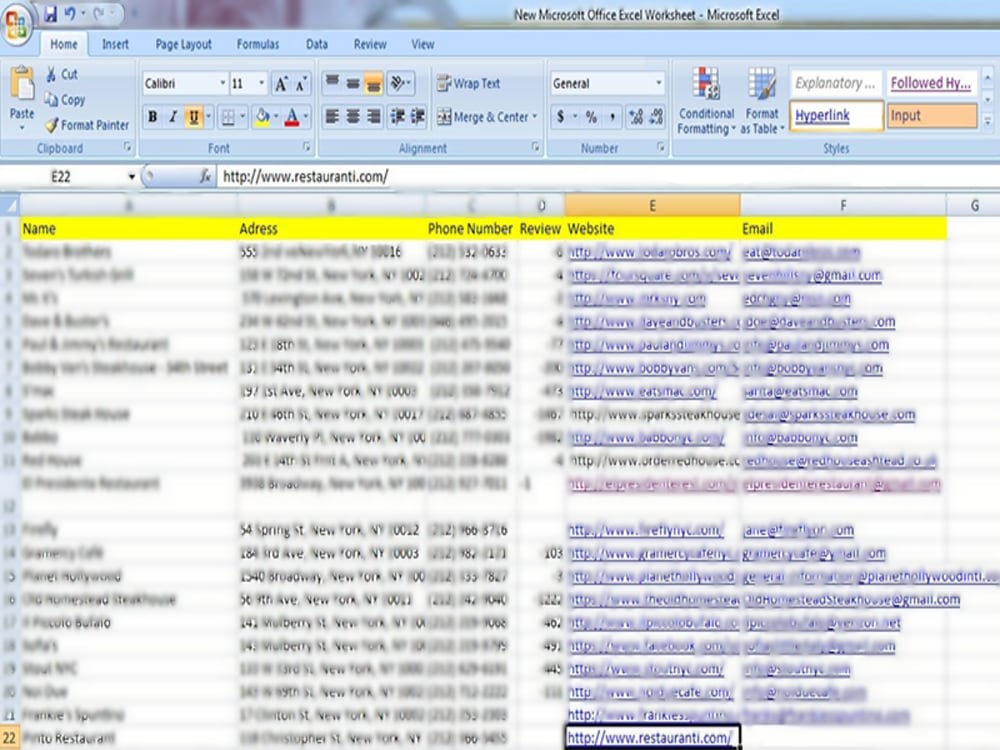Toggle bold formatting
The image size is (1000, 750).
pos(150,117)
